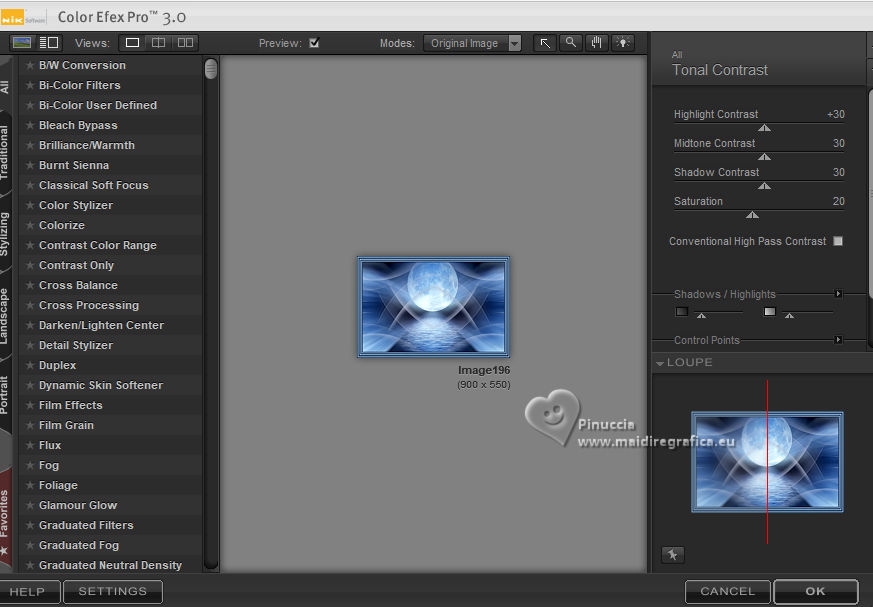Screen dimensions: 873x607
Task: Select the Darken/Lighten Center filter
Action: (x=101, y=325)
